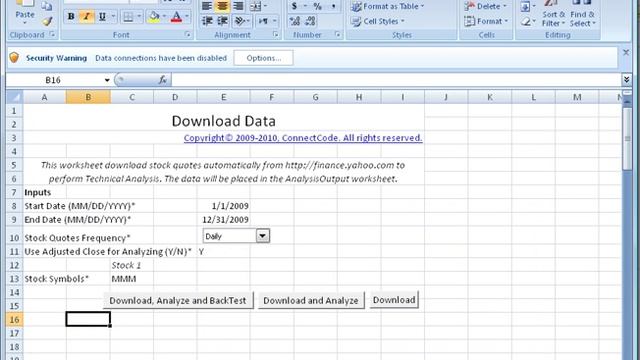Open Font dialog launcher
Viewport: 640px width, 360px height.
tap(188, 35)
